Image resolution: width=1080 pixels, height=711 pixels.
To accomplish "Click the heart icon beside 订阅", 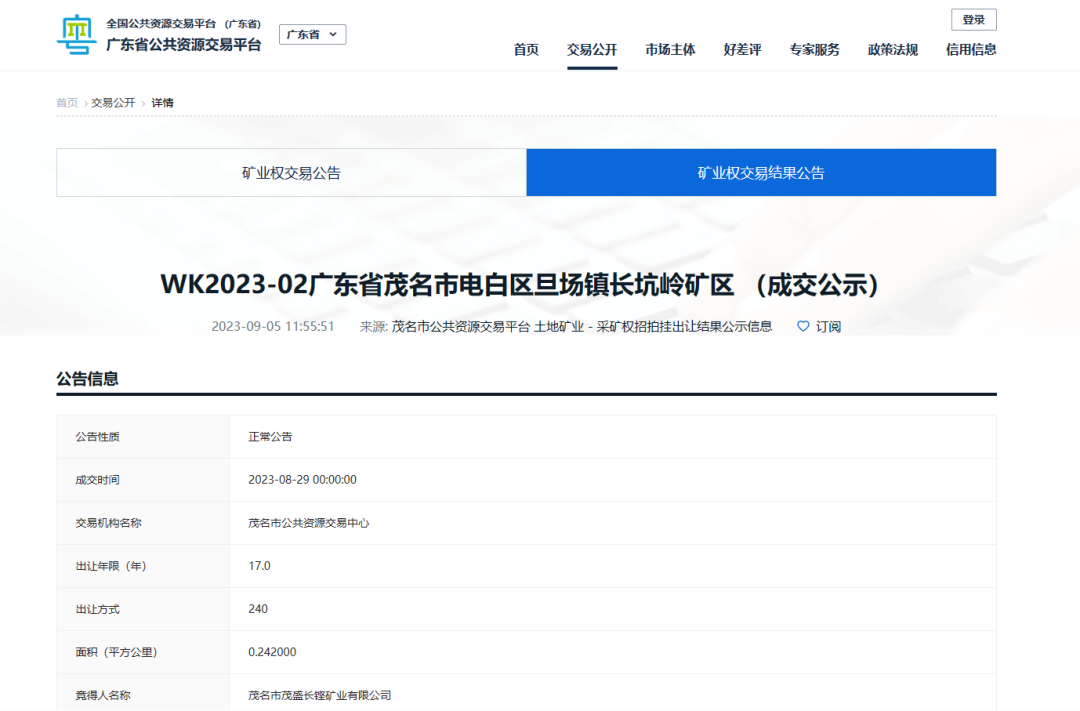I will [x=802, y=326].
